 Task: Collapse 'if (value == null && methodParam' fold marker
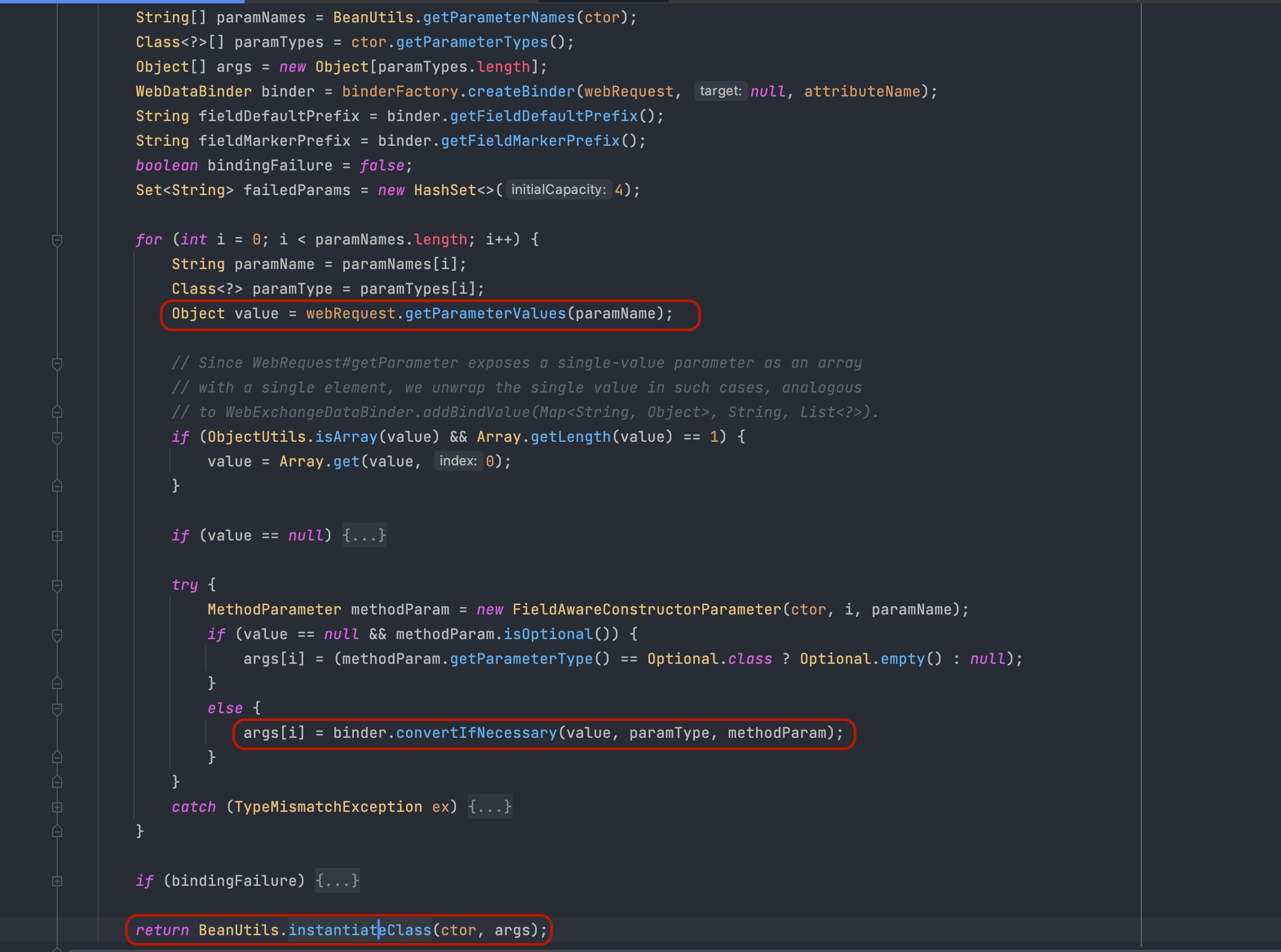click(x=57, y=635)
